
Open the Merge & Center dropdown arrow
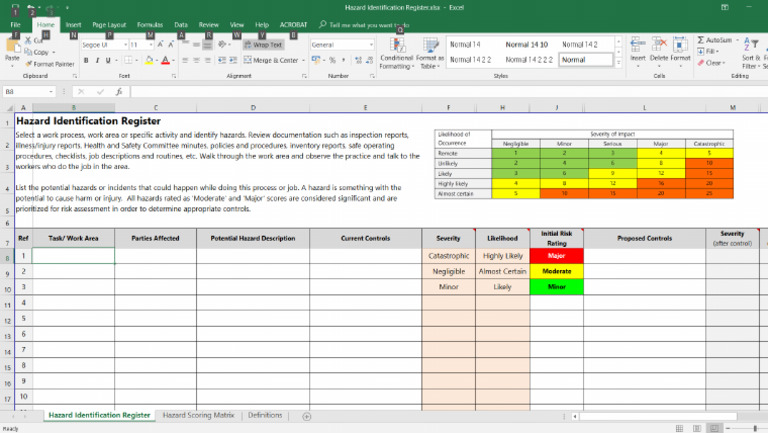(302, 60)
